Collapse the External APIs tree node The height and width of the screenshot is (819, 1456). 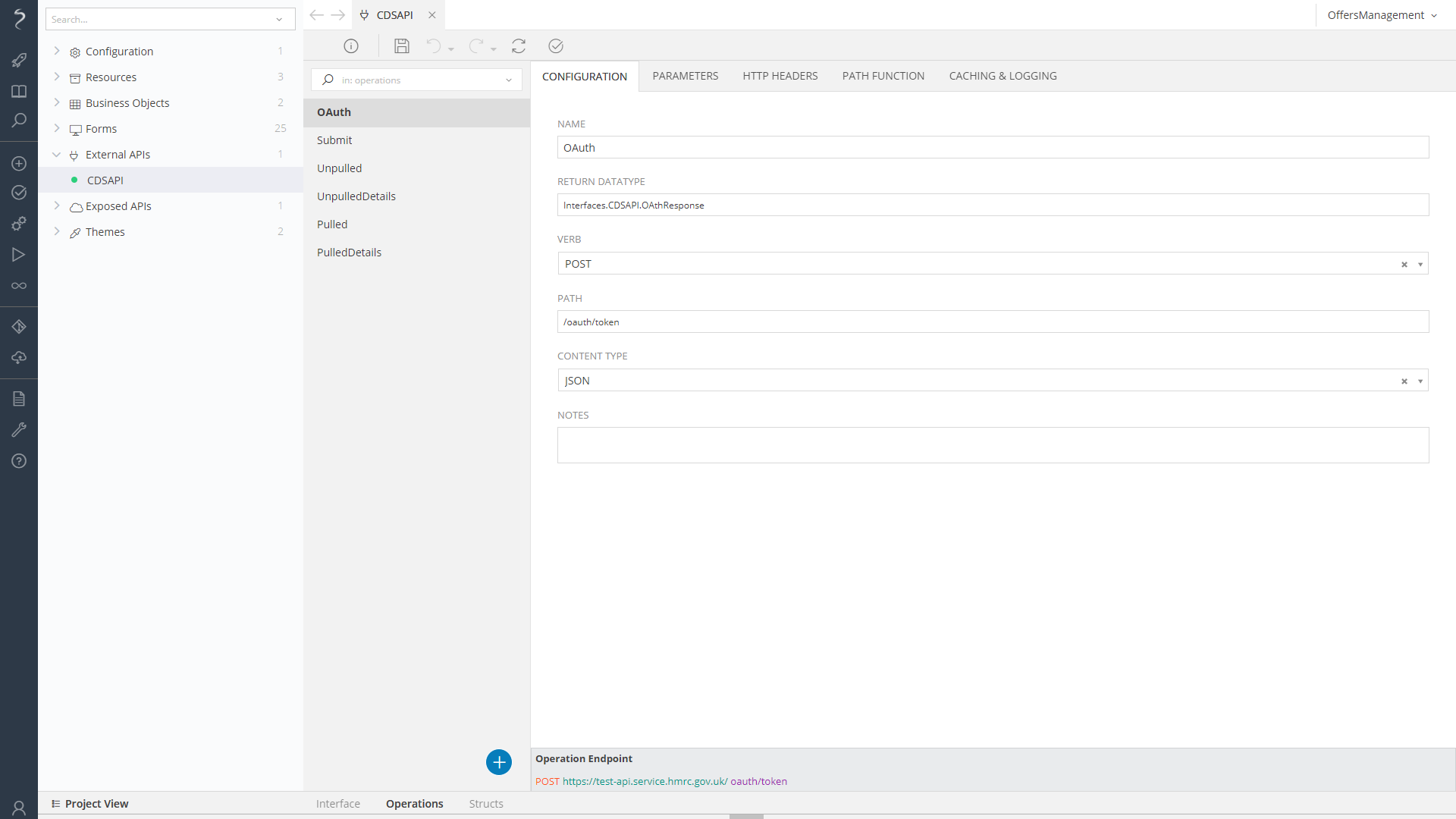57,155
